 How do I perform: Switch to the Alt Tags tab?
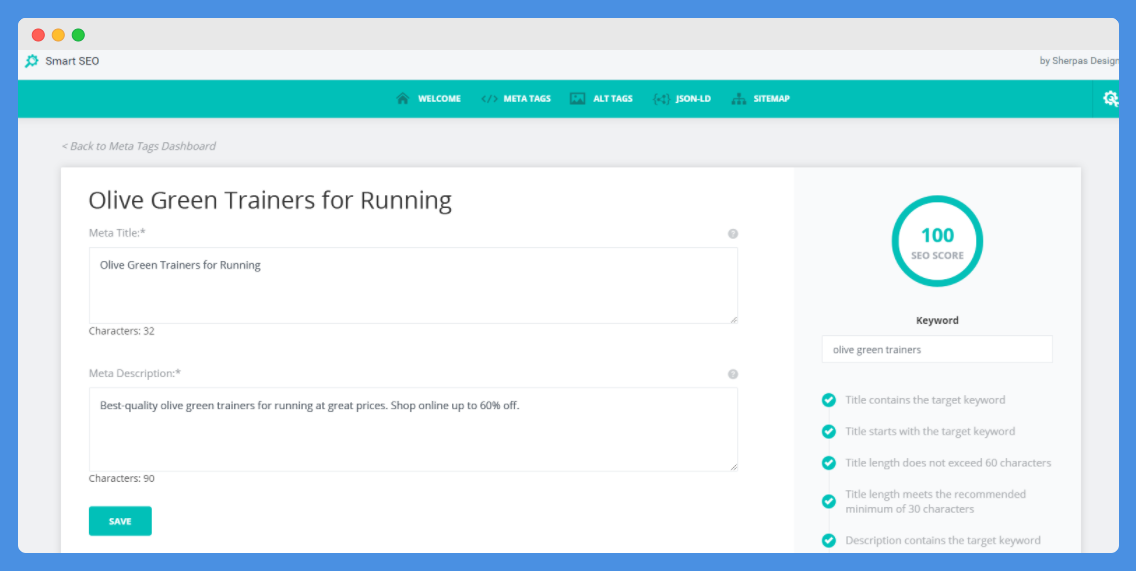(x=601, y=99)
